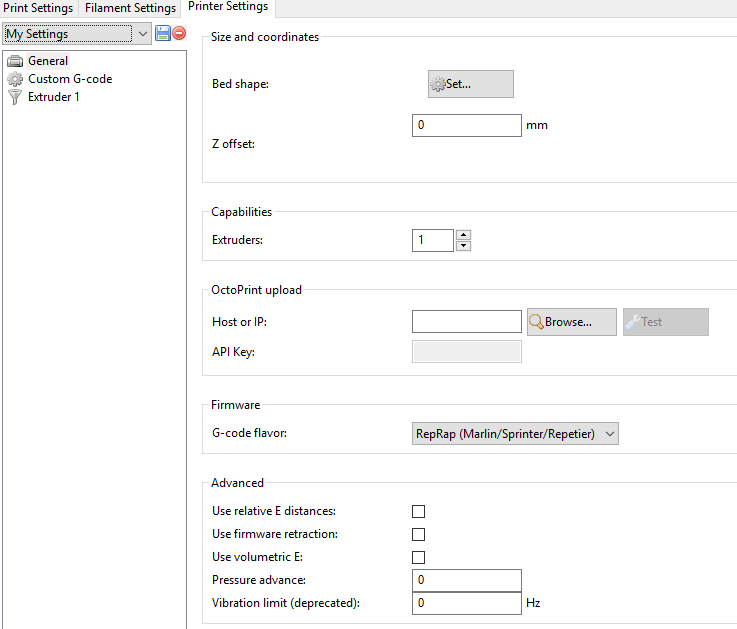Click the 'mm' unit next to Z offset

click(537, 126)
